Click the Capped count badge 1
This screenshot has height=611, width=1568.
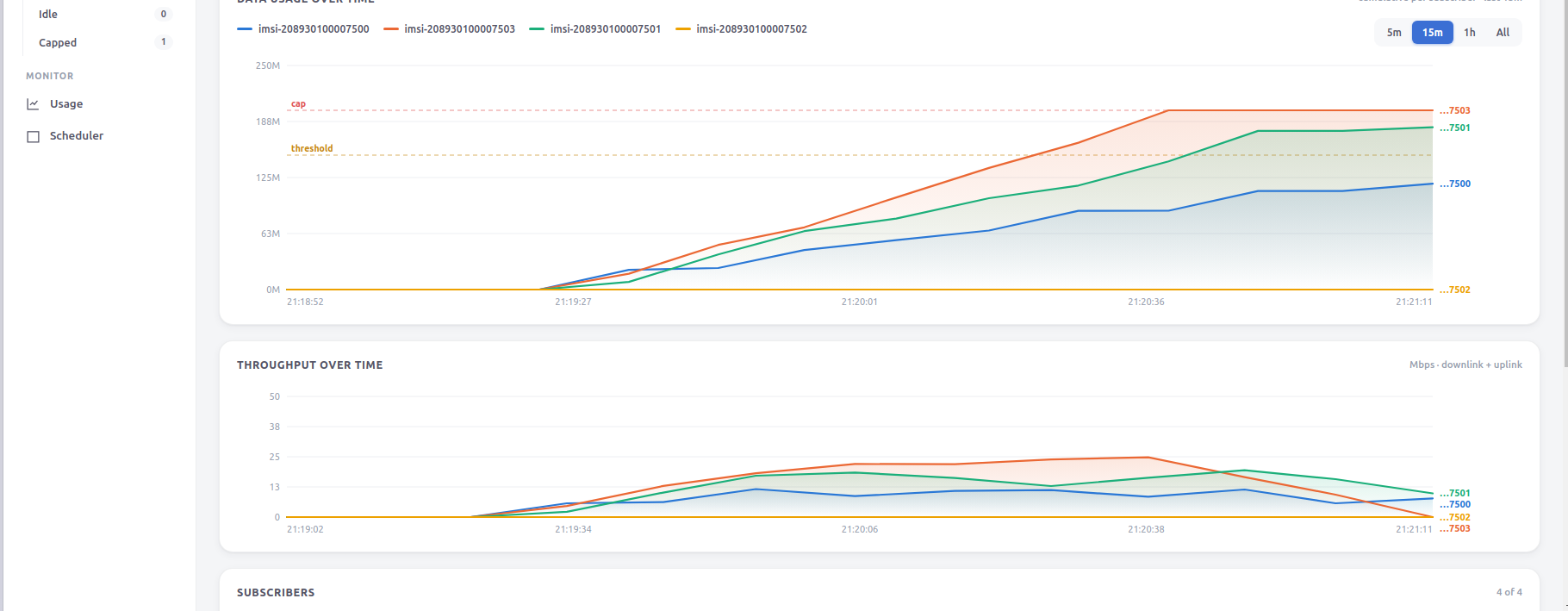coord(164,42)
